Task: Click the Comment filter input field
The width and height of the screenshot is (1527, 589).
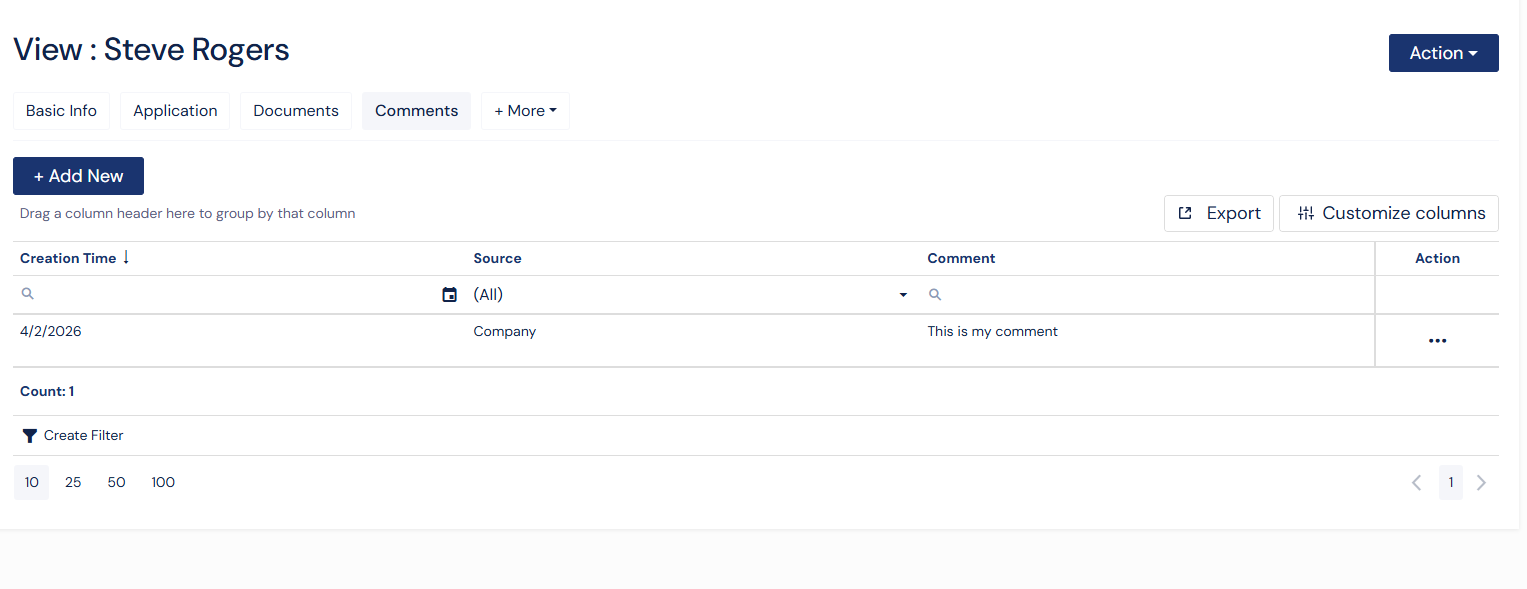Action: click(x=1150, y=295)
